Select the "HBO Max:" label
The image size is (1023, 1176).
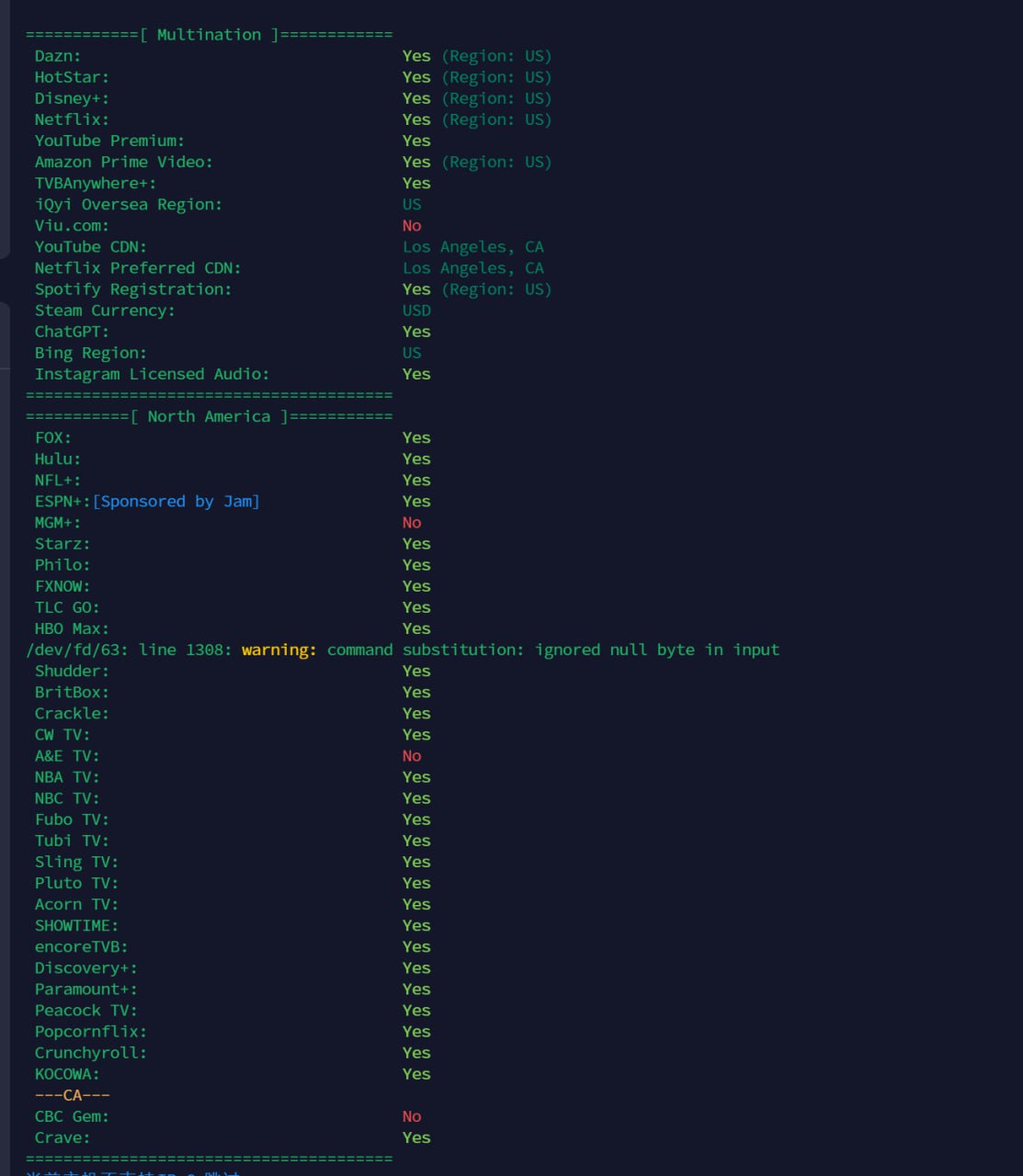(72, 628)
